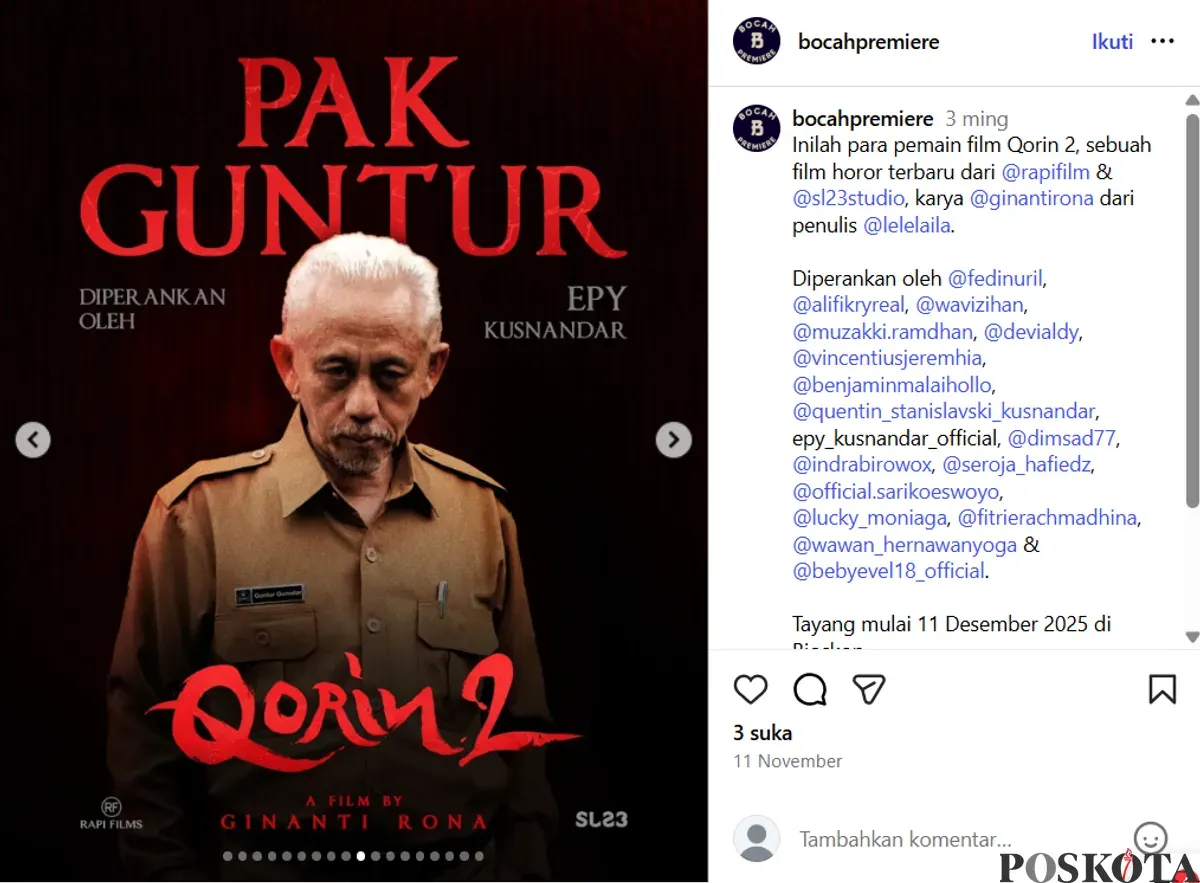Share post using paper plane icon

pos(869,689)
